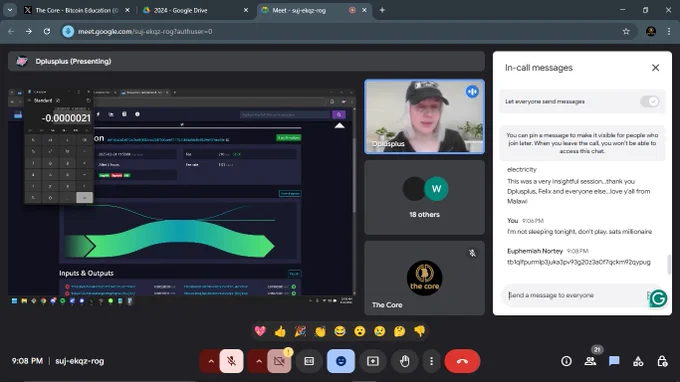680x382 pixels.
Task: Open Chrome profile avatar
Action: click(651, 31)
